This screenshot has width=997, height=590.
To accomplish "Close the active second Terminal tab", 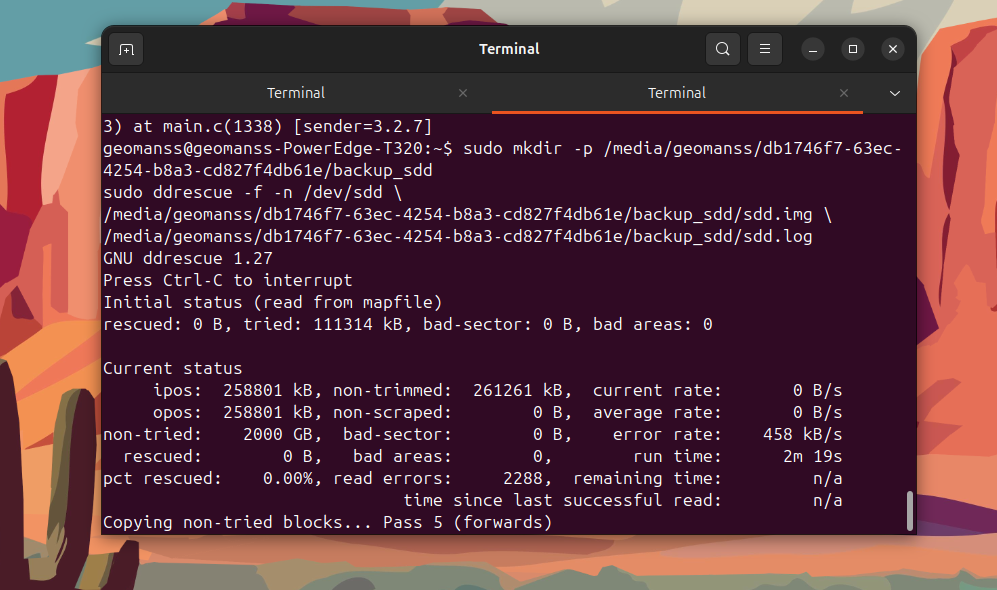I will pos(844,93).
